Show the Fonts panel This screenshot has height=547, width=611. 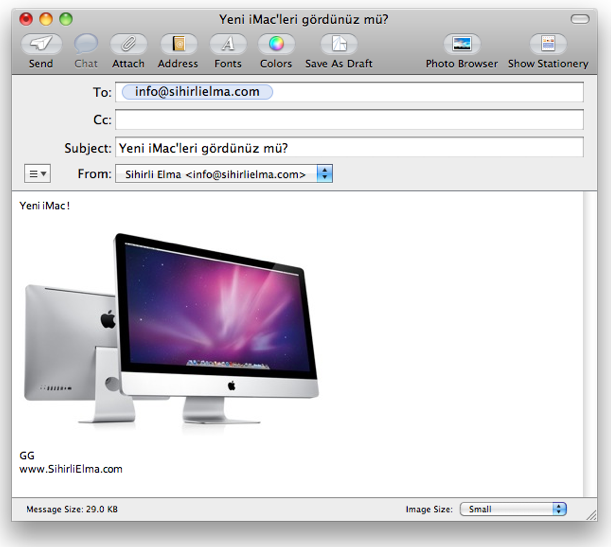(228, 44)
